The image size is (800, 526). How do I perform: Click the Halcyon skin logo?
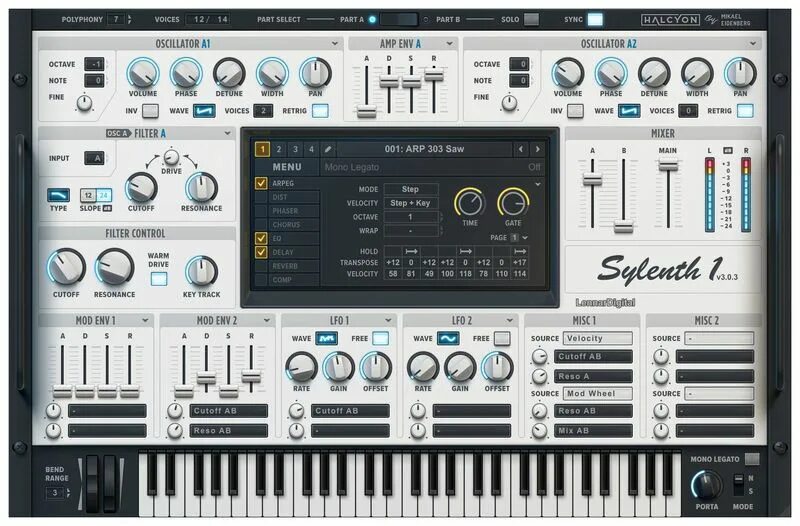click(670, 20)
